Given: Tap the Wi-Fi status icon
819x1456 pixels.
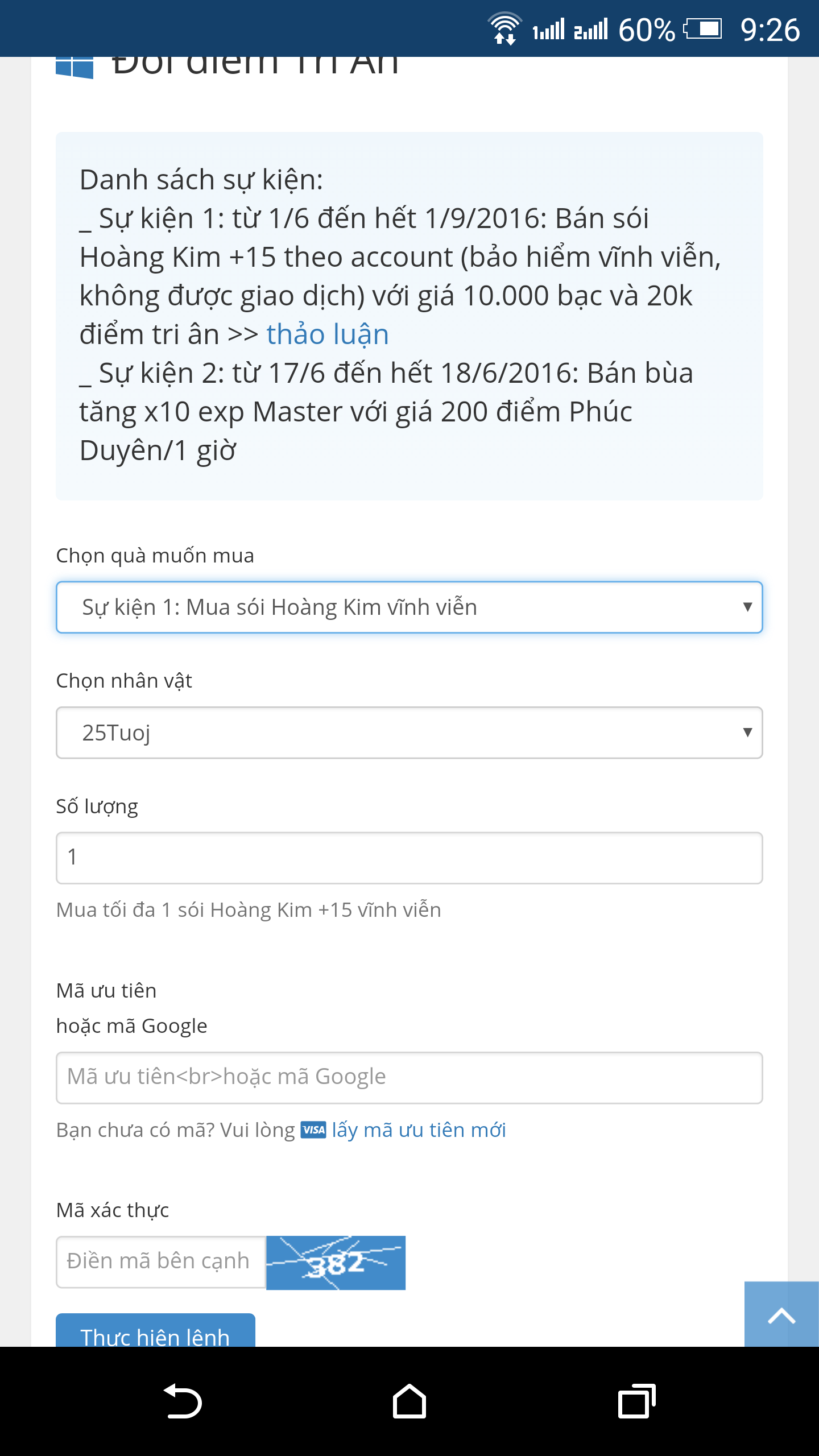Looking at the screenshot, I should pyautogui.click(x=504, y=28).
